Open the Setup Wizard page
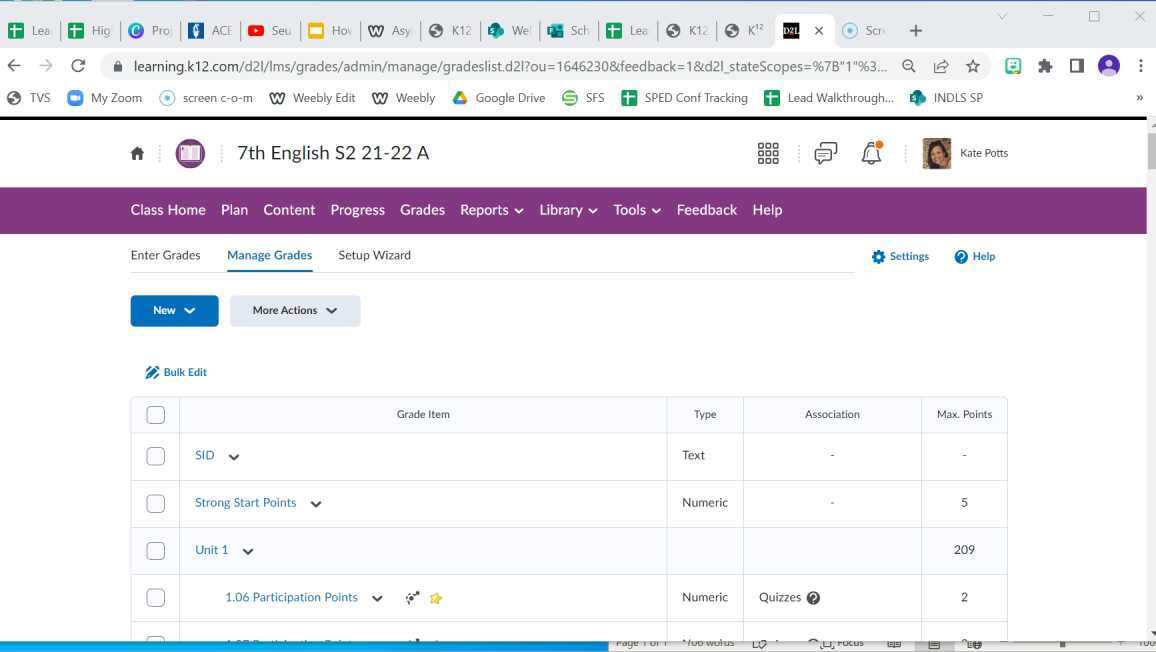 coord(374,255)
